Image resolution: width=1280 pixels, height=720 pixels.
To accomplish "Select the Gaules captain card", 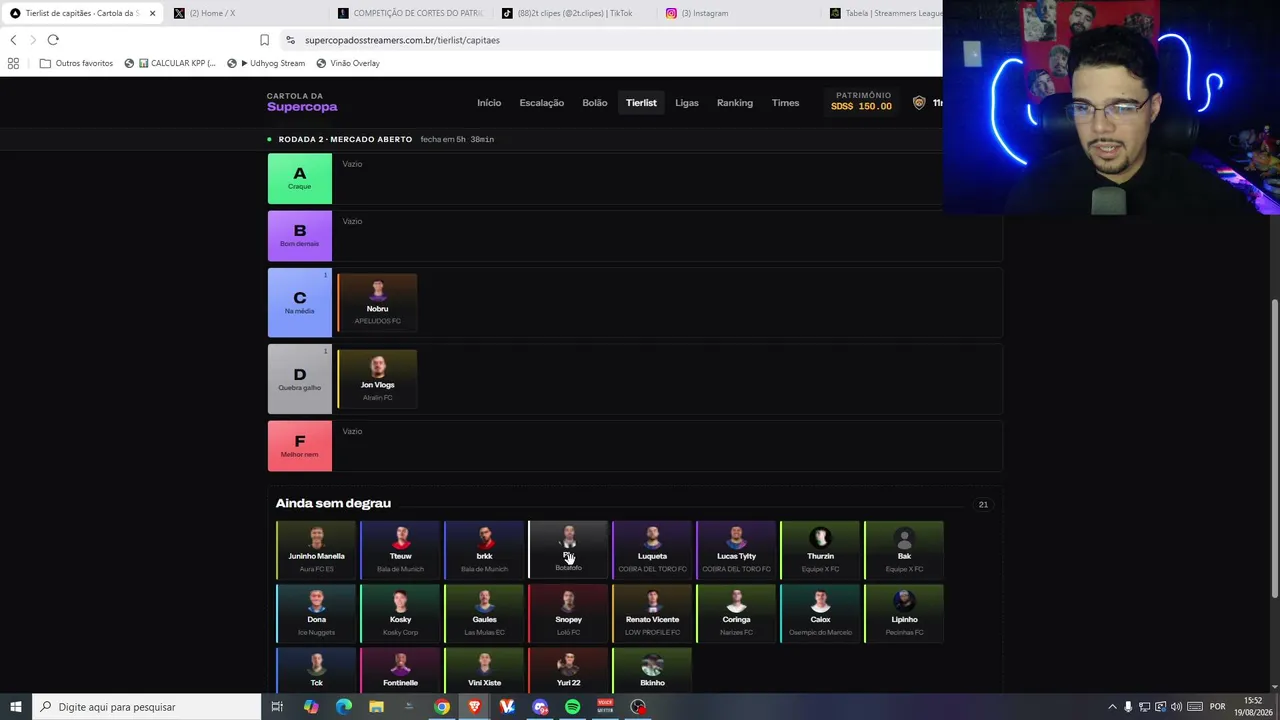I will coord(484,613).
